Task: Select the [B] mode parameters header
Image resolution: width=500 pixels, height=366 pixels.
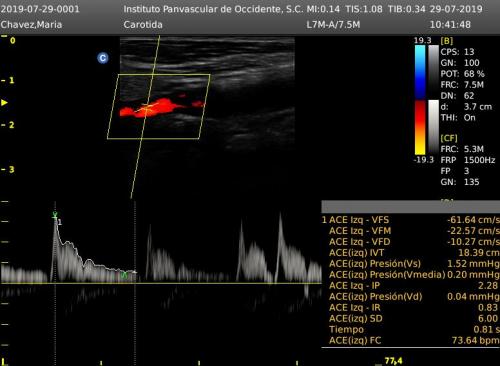Action: pos(447,41)
